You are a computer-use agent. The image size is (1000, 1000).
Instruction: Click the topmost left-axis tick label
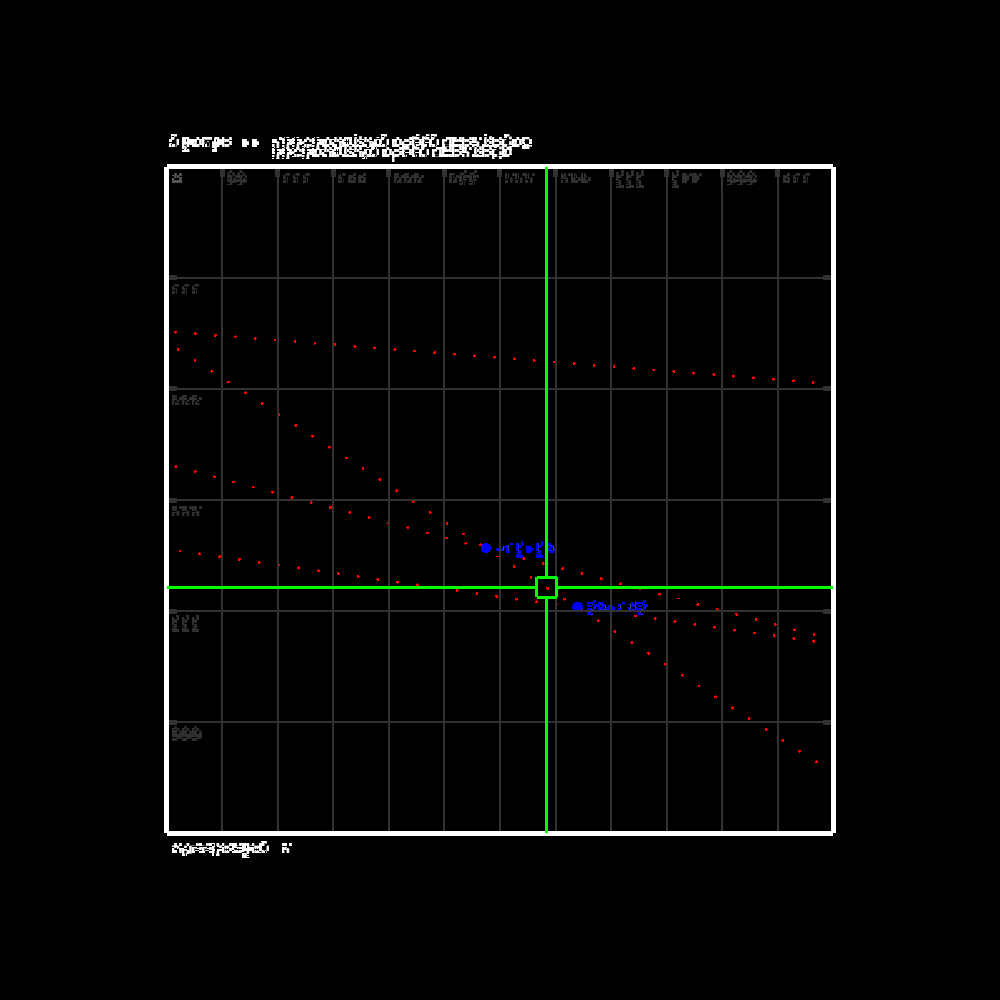185,289
